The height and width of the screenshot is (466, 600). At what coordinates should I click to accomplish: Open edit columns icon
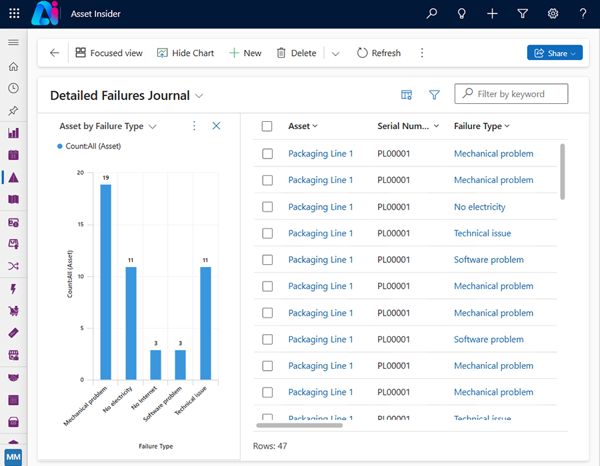pyautogui.click(x=406, y=95)
